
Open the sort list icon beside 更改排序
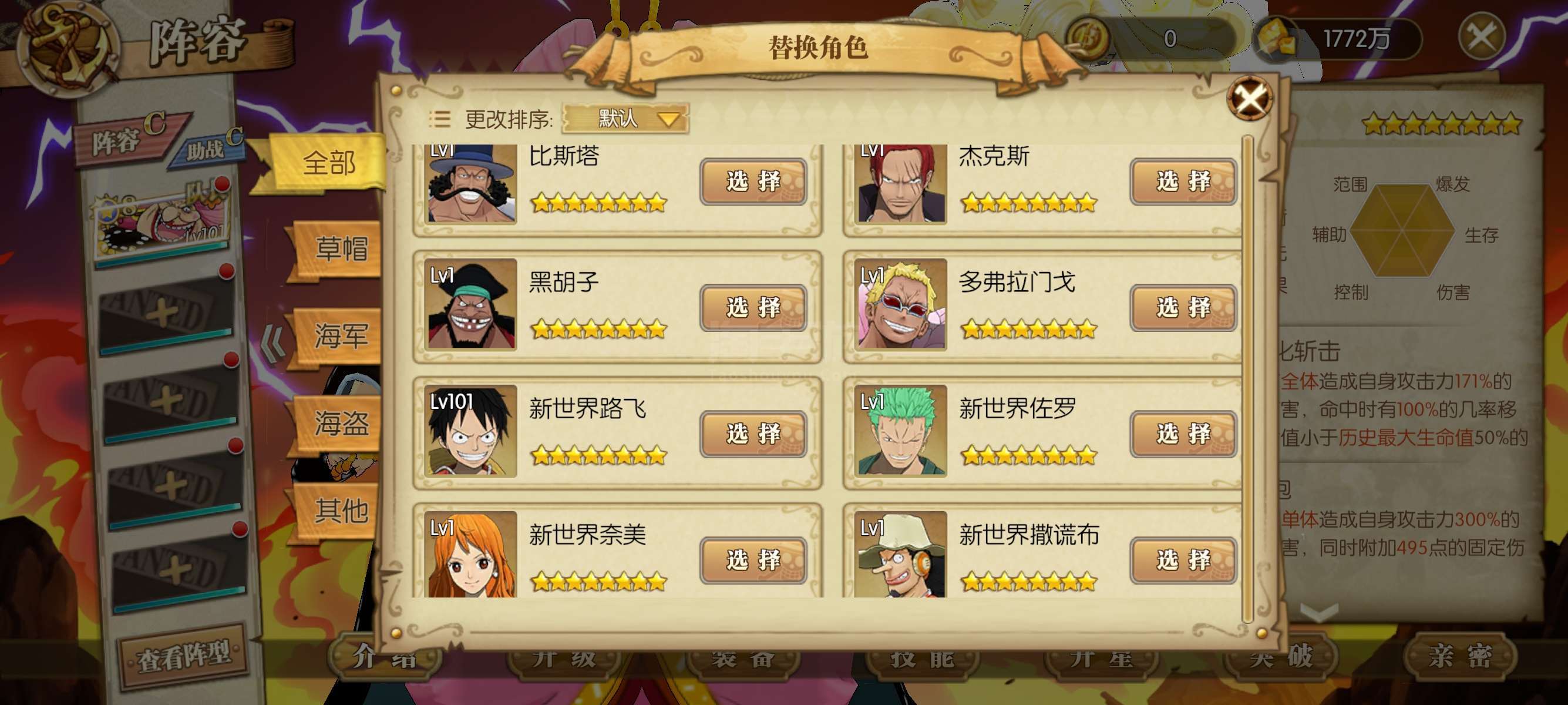[x=439, y=119]
